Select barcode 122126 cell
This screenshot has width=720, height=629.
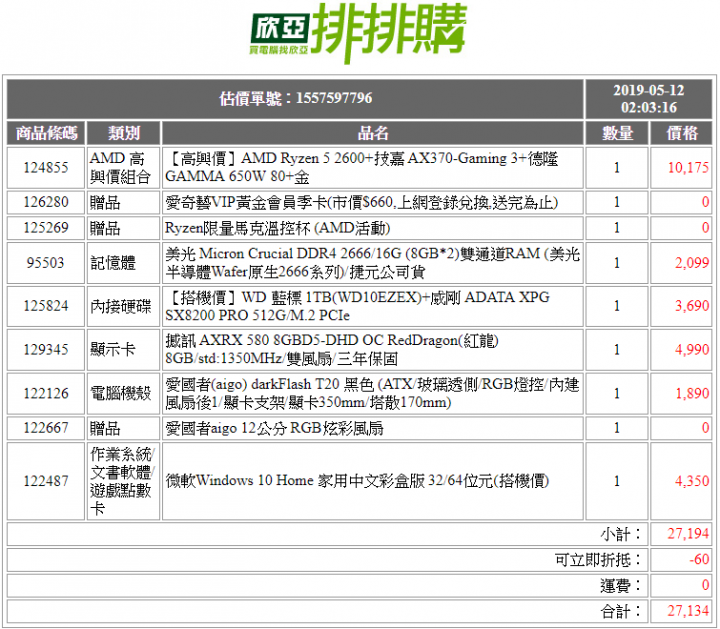point(46,393)
